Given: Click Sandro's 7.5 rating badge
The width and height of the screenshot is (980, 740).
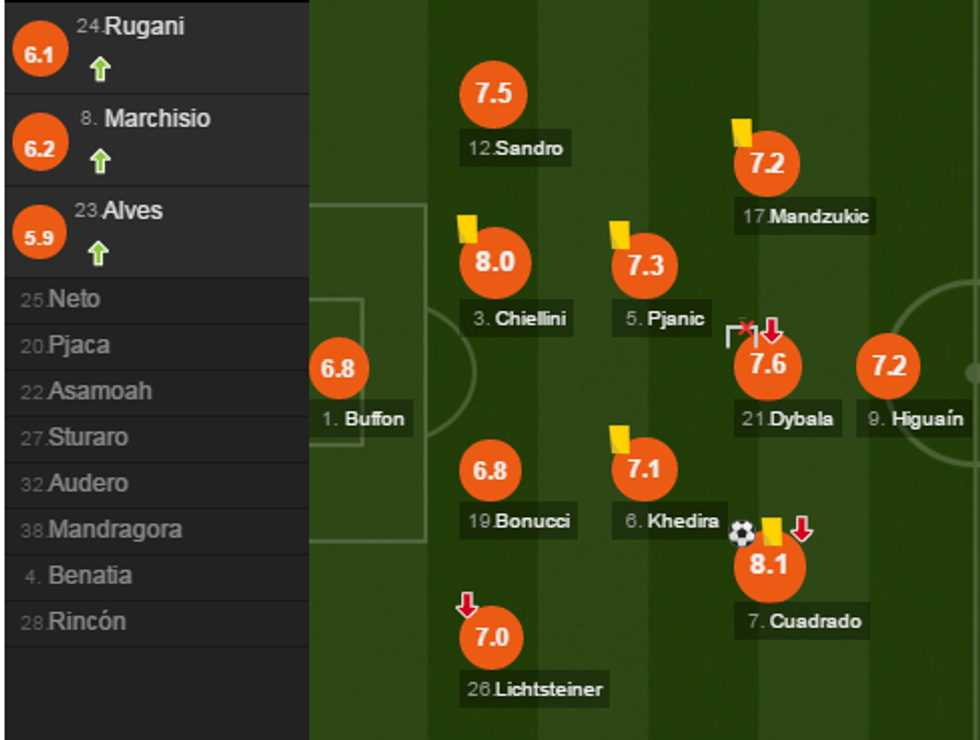Looking at the screenshot, I should [493, 94].
